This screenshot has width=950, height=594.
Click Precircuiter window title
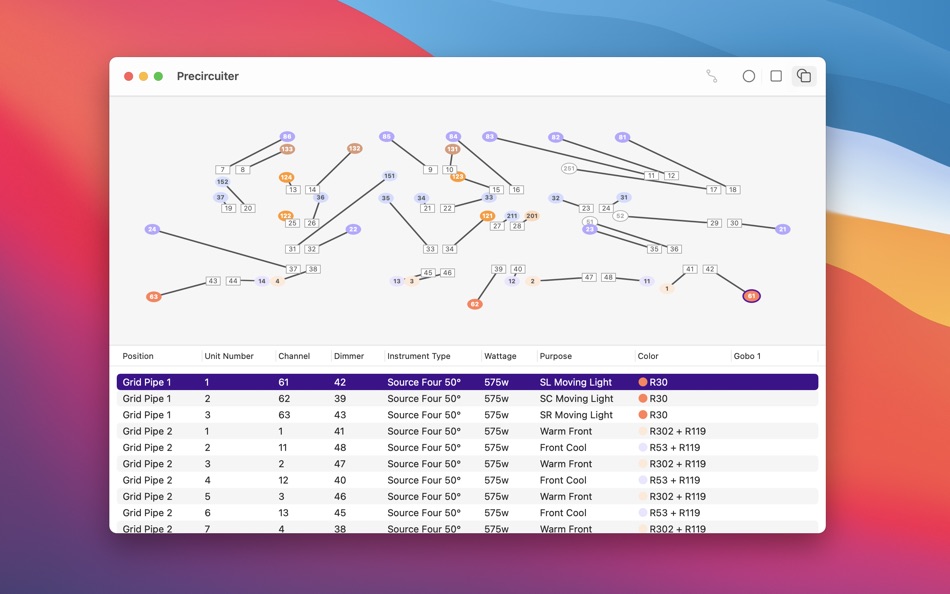pos(208,76)
